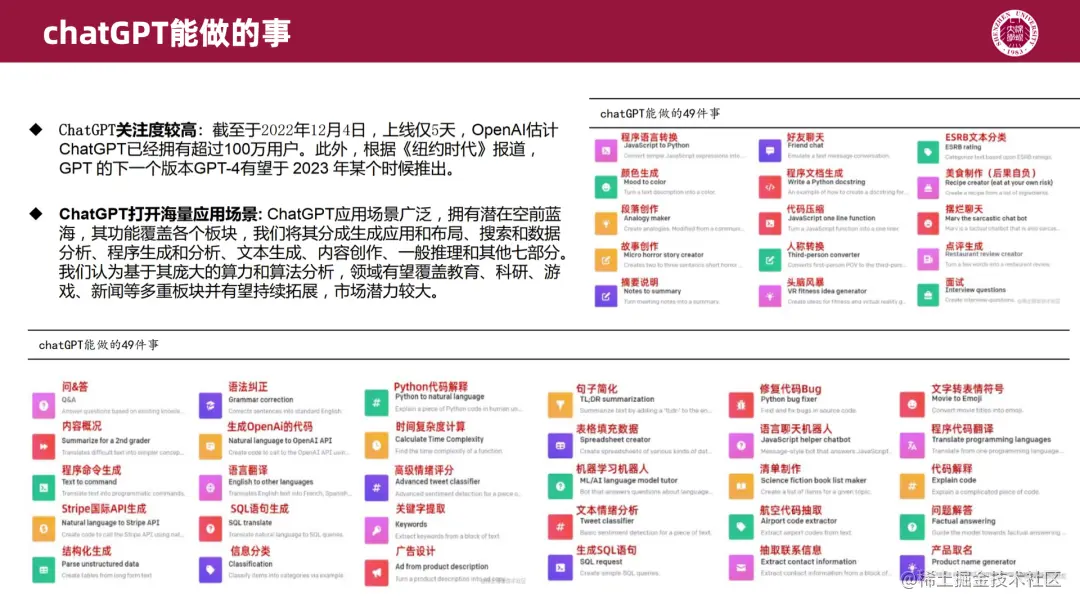The height and width of the screenshot is (608, 1080).
Task: Click the purple Friend chat icon
Action: click(x=769, y=150)
